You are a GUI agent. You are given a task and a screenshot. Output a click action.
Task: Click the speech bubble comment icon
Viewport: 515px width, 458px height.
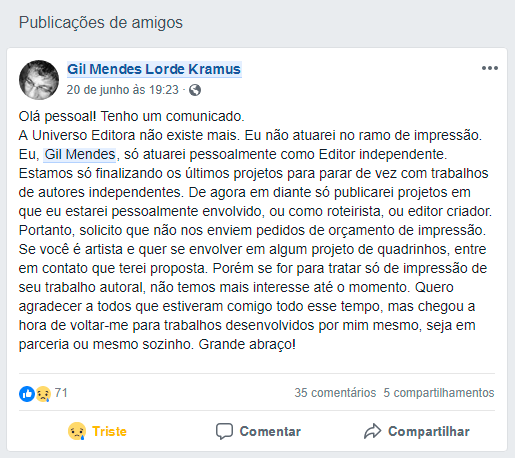point(224,431)
